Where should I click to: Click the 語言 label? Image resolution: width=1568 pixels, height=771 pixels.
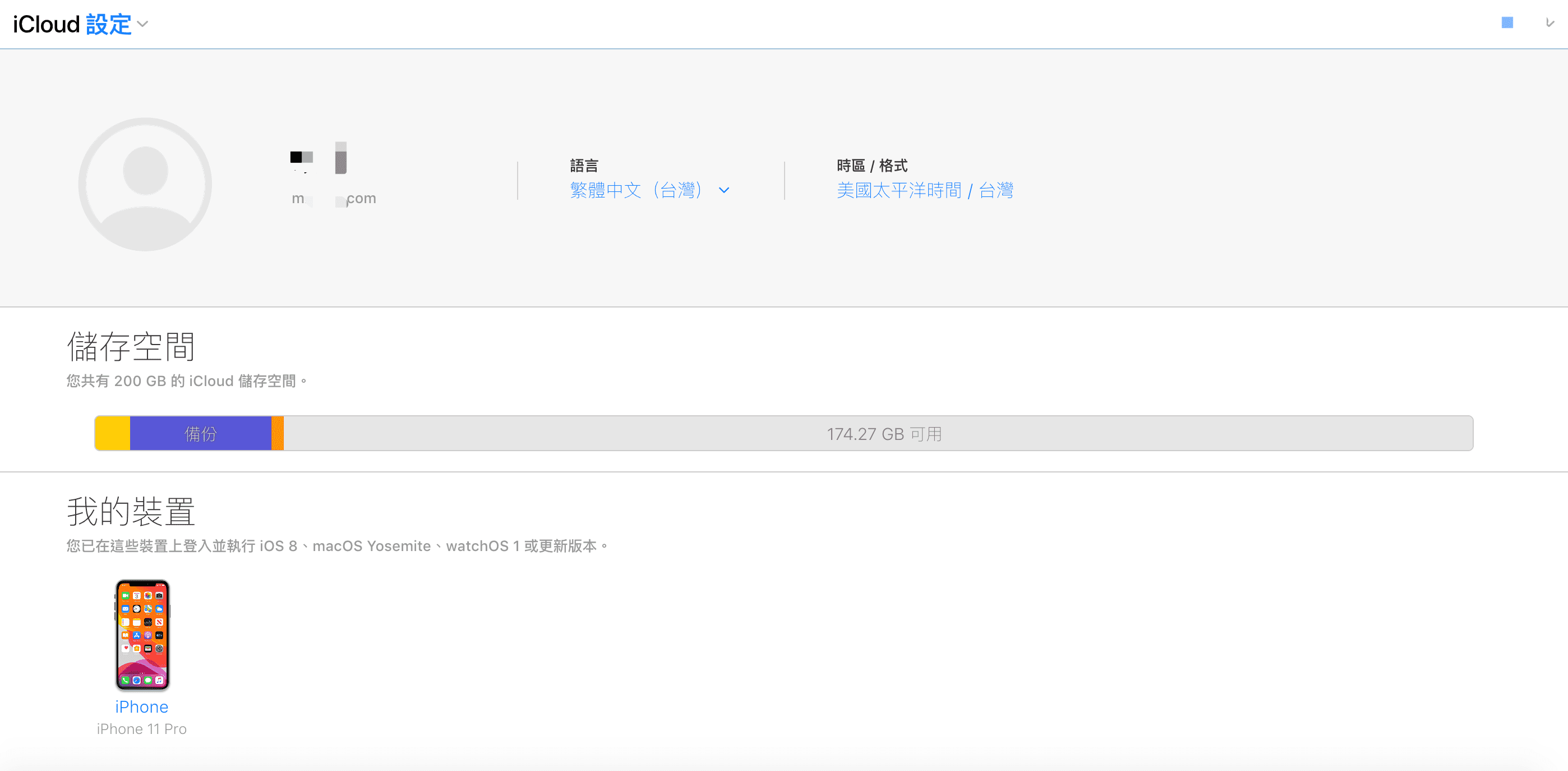[x=584, y=166]
